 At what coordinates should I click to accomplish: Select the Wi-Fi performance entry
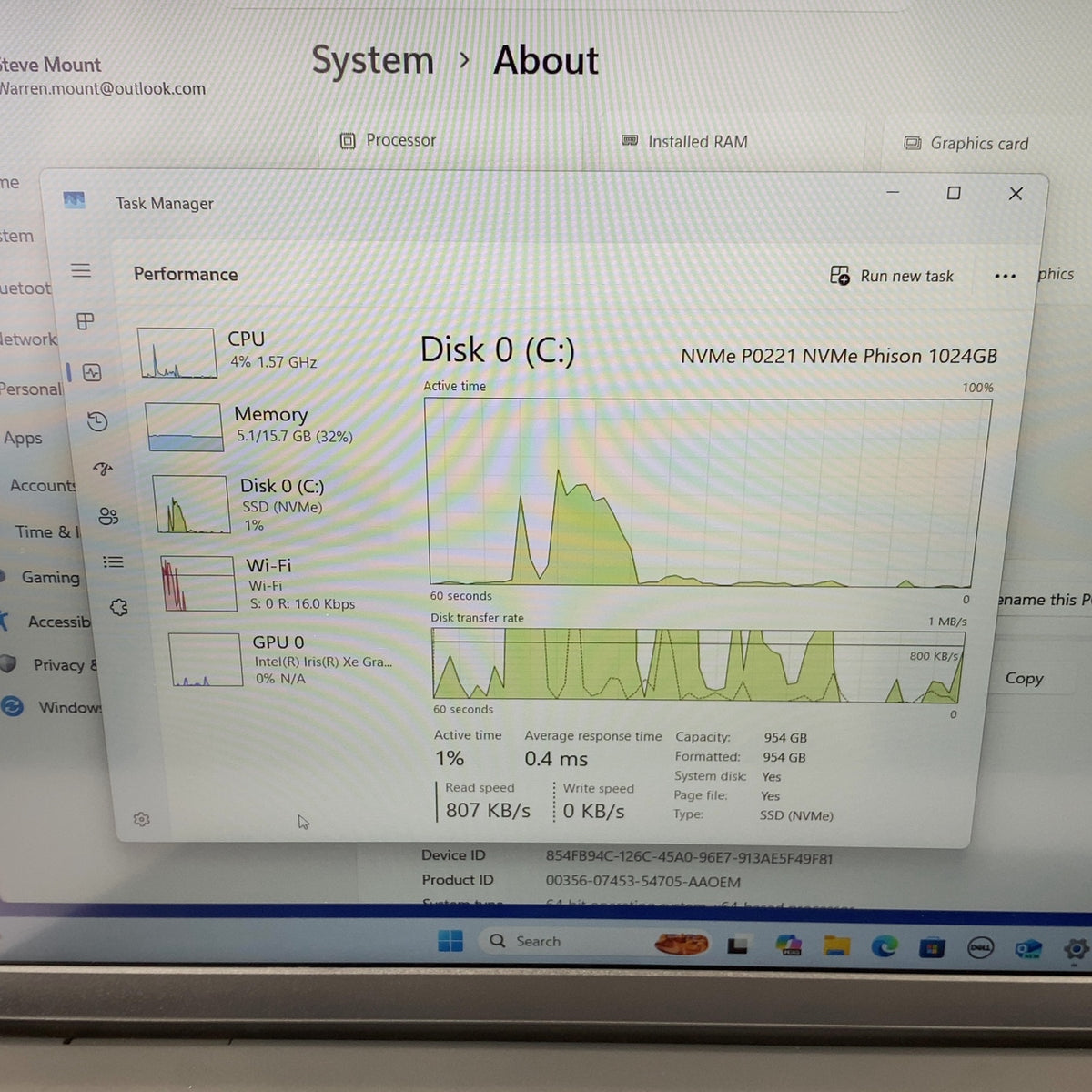259,583
